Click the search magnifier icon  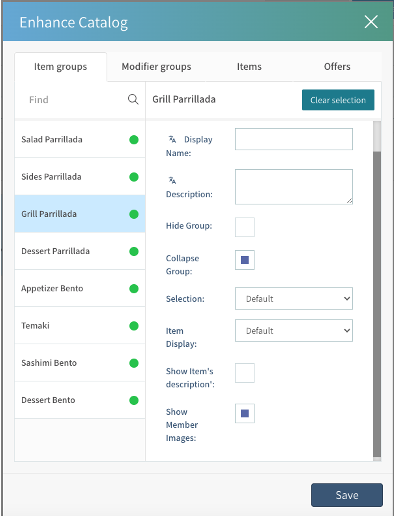tap(133, 99)
